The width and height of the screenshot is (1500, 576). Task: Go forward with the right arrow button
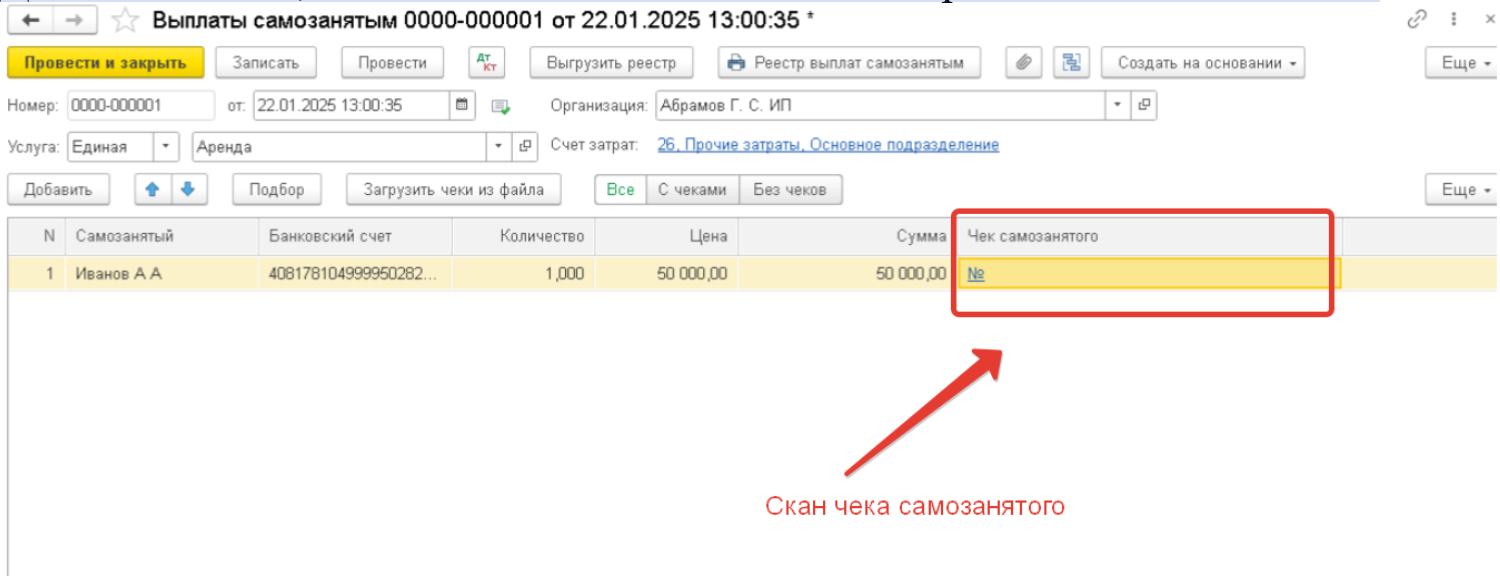click(x=74, y=20)
